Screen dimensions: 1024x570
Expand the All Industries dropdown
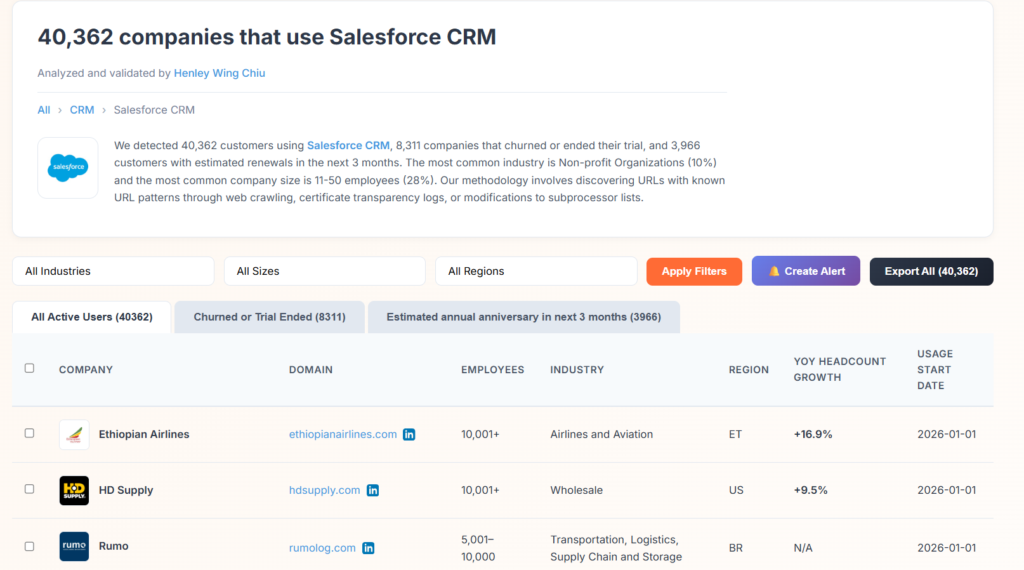[x=113, y=271]
